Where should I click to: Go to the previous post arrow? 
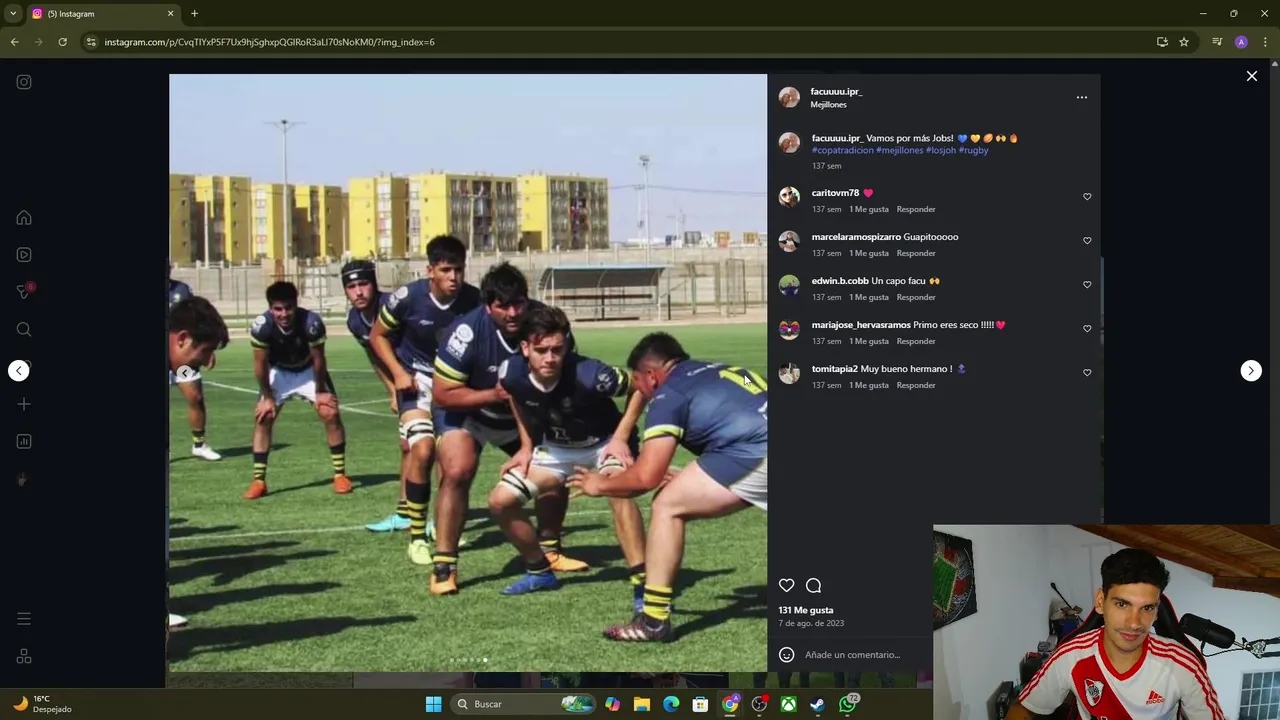click(19, 371)
